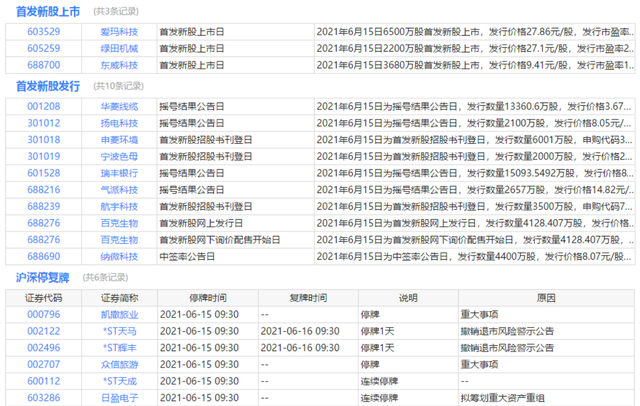Select 共6条记录 record count text
The image size is (640, 406).
[x=105, y=277]
